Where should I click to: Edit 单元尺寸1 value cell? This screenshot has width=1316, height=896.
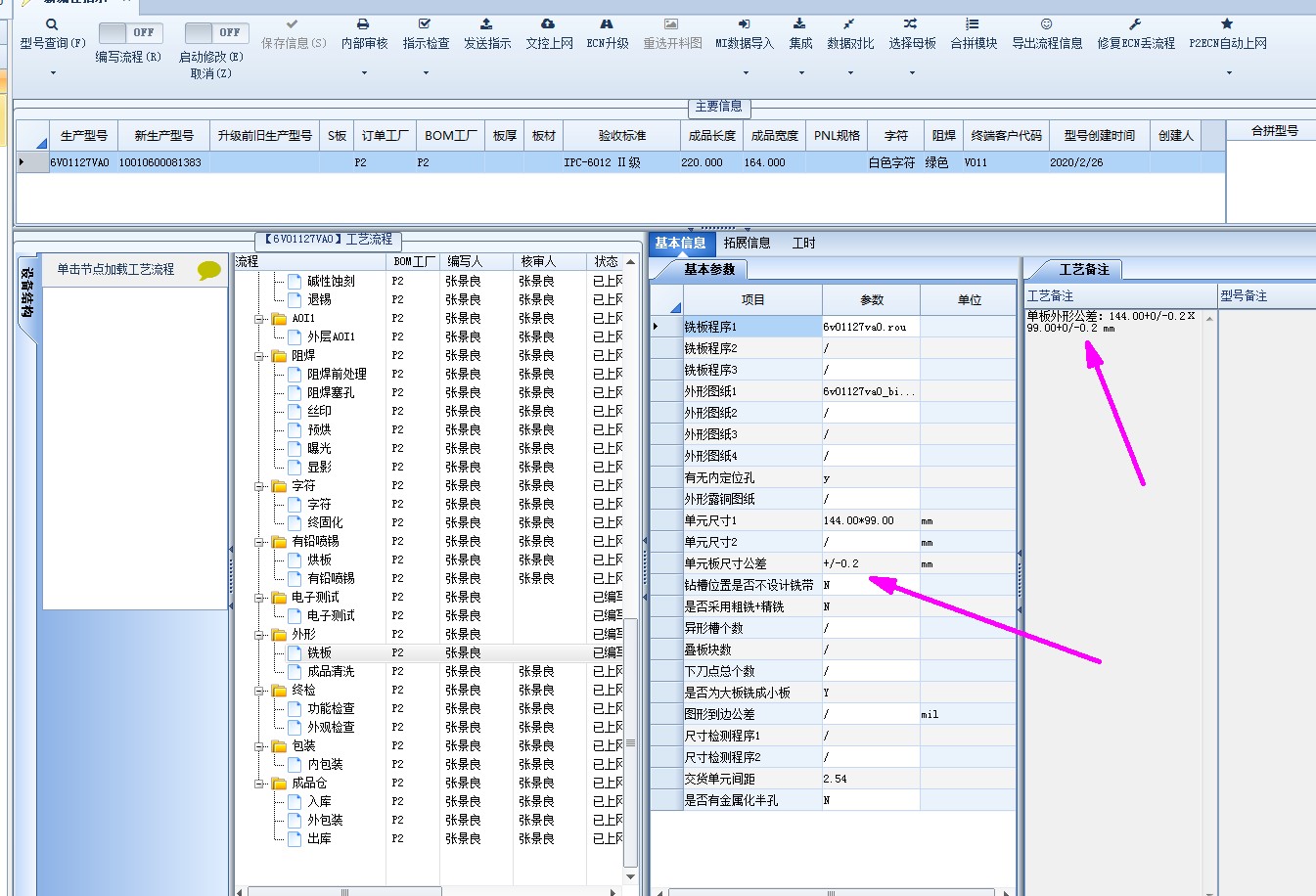(x=871, y=520)
